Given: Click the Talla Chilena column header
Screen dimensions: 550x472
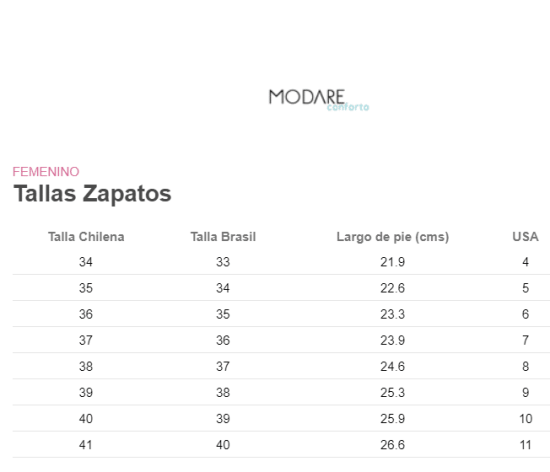Looking at the screenshot, I should (86, 237).
